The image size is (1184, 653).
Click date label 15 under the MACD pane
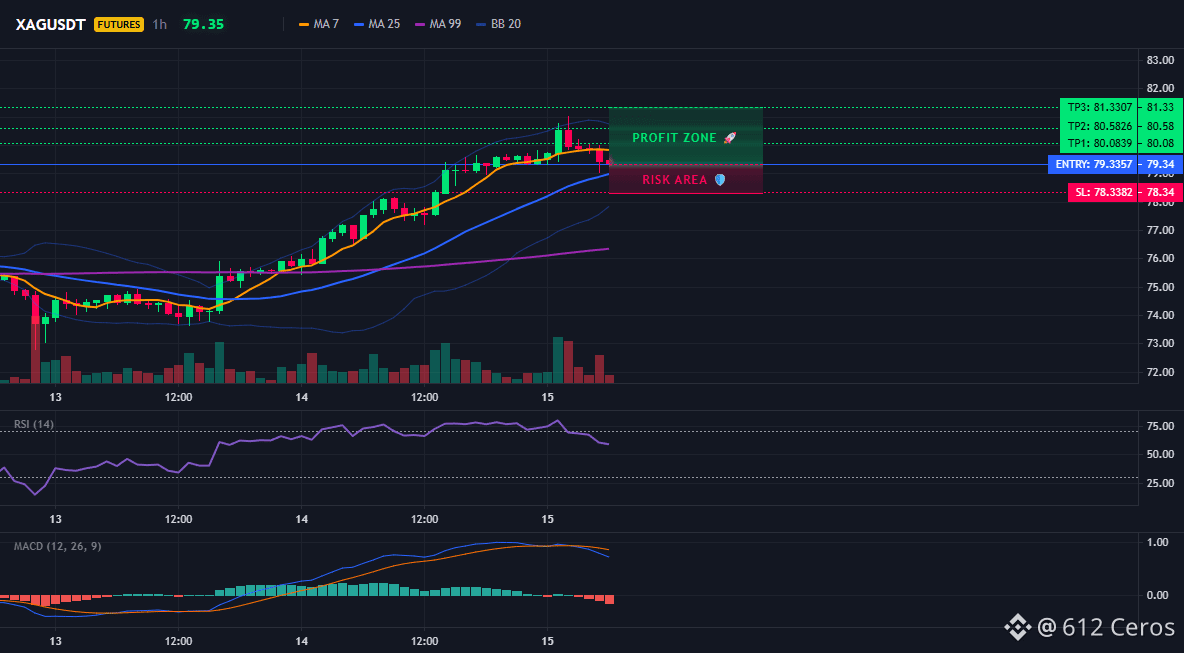tap(548, 641)
